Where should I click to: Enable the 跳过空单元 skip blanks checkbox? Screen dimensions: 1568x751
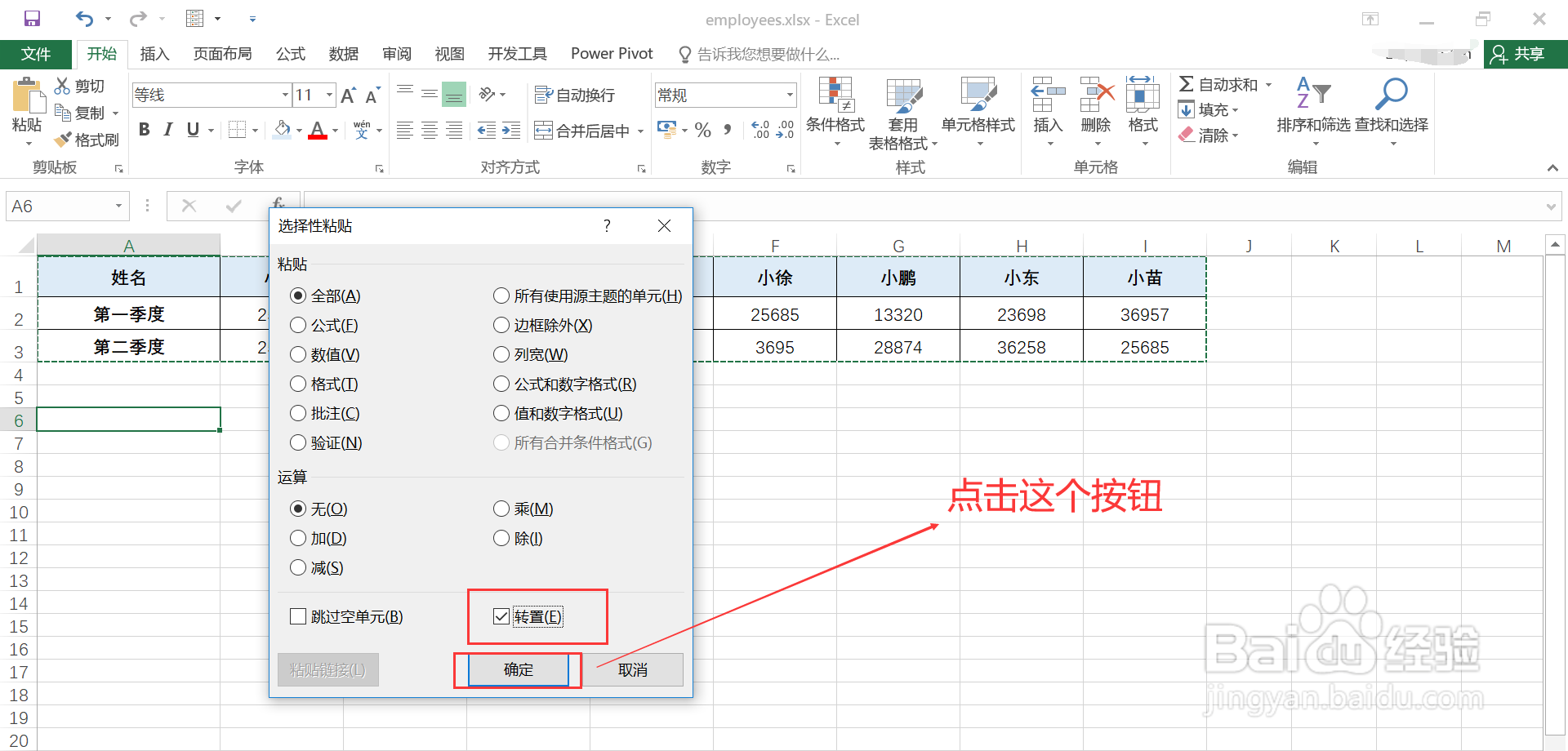click(x=298, y=616)
